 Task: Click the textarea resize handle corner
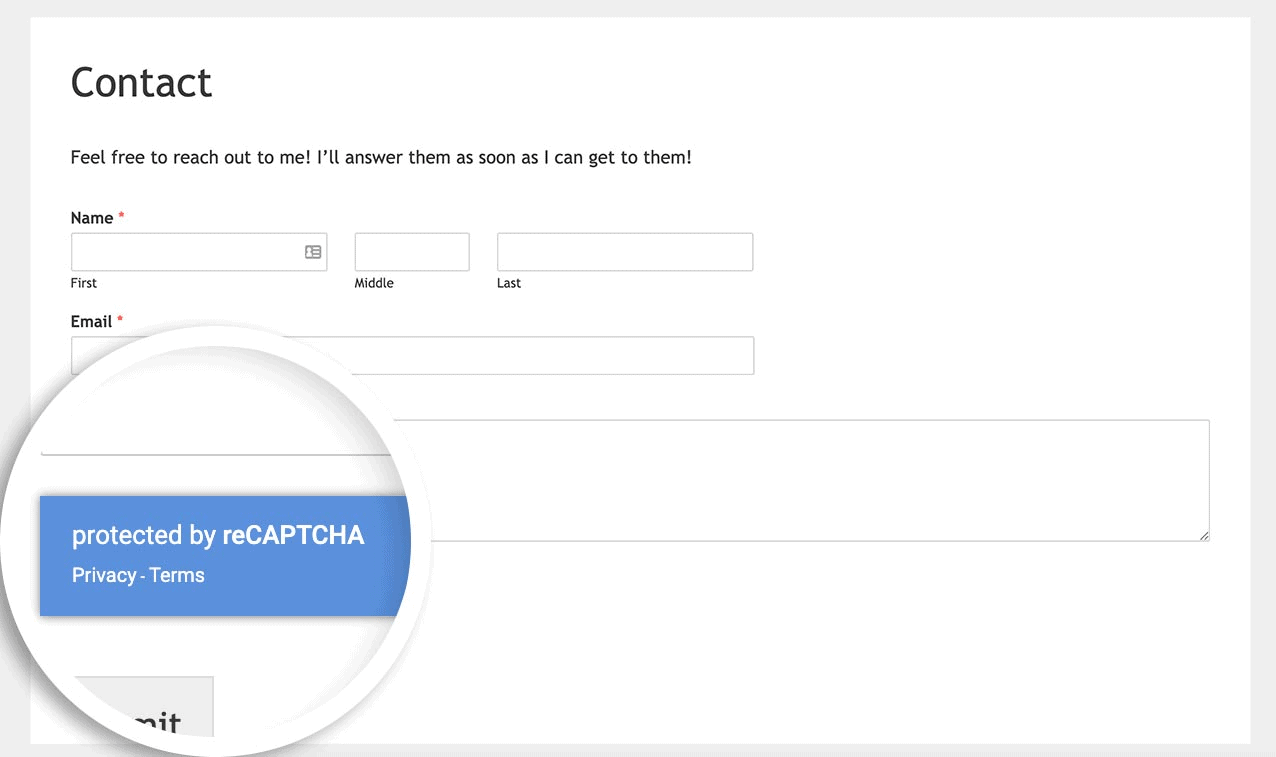(x=1204, y=536)
